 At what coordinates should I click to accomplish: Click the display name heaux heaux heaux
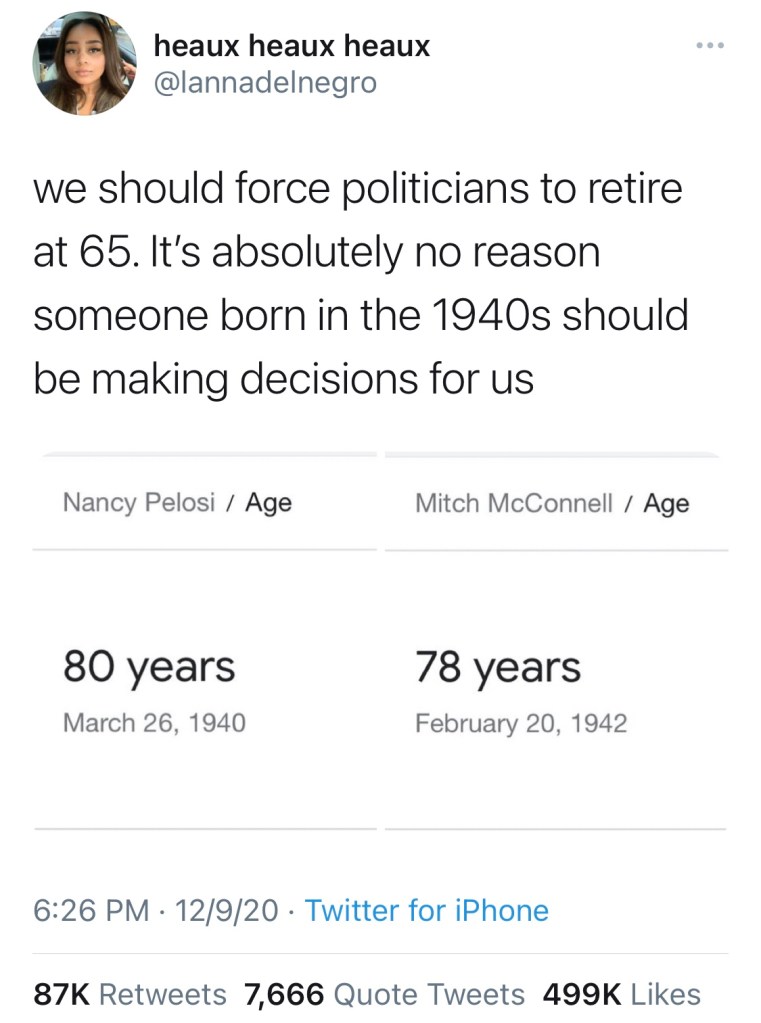[292, 45]
